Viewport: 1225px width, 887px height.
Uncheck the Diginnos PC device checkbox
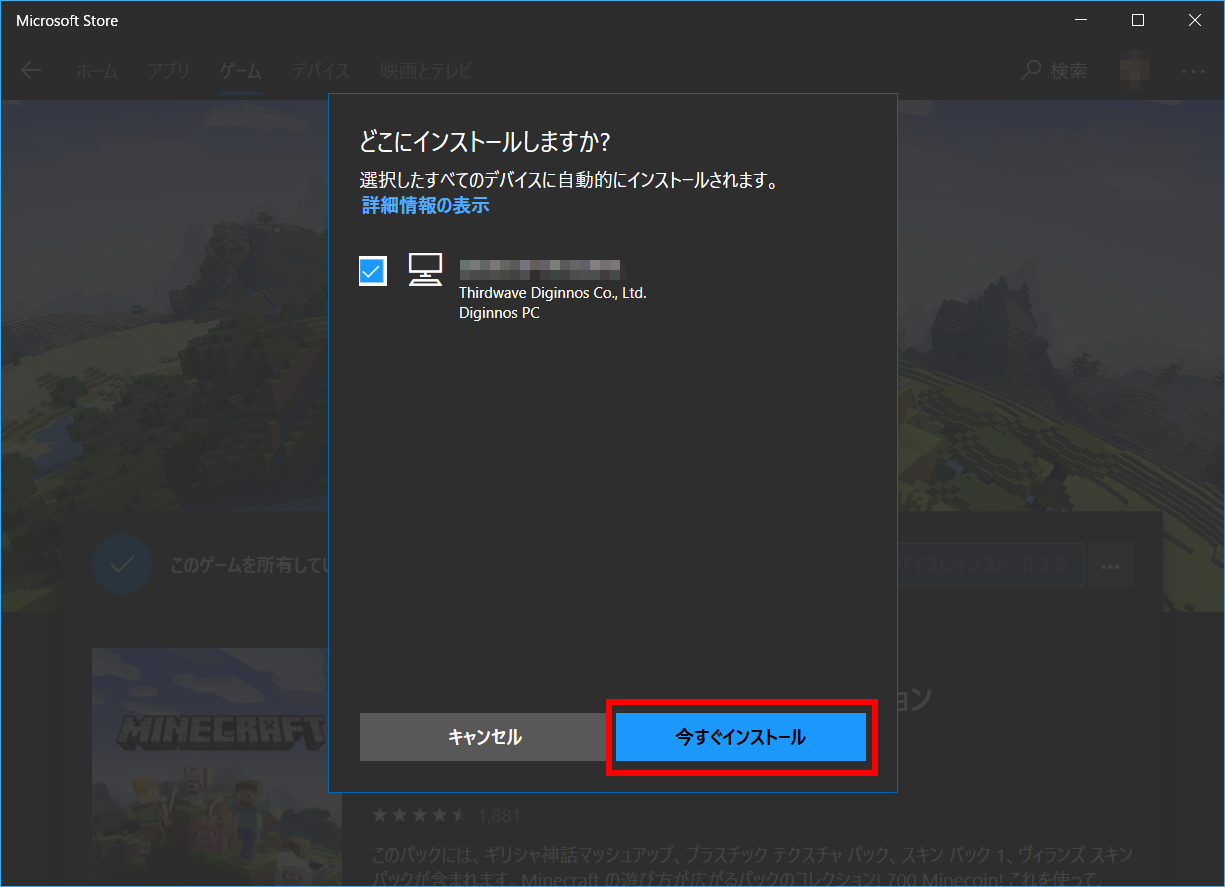point(373,271)
